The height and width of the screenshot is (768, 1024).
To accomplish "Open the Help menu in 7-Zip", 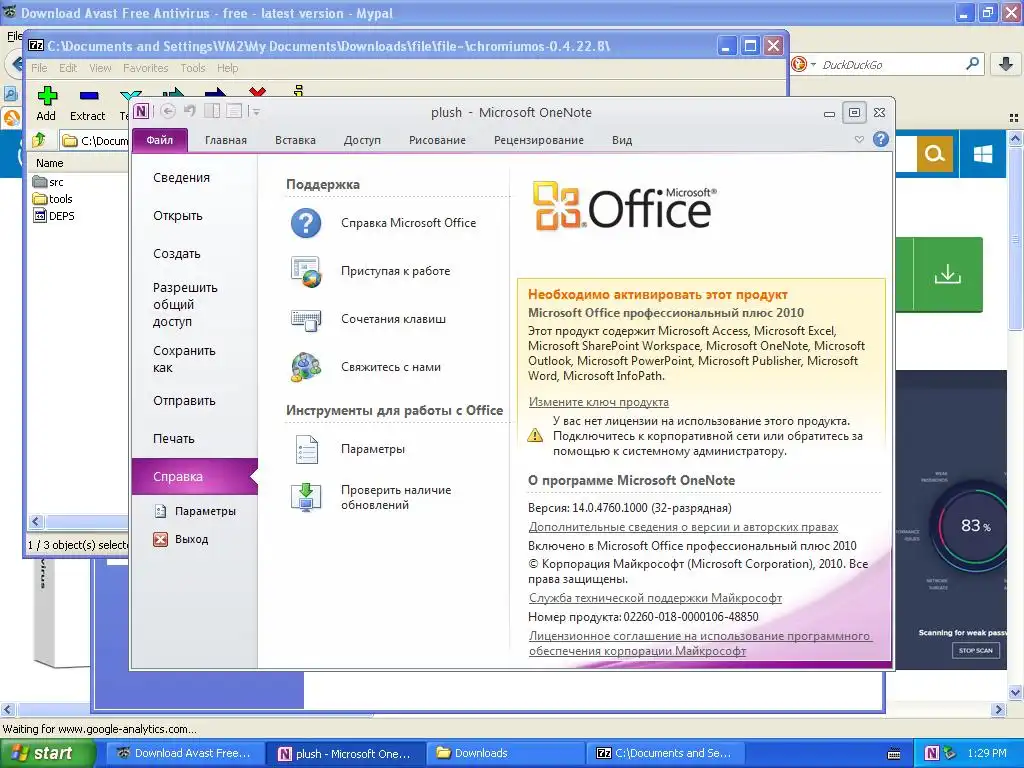I will [x=227, y=68].
